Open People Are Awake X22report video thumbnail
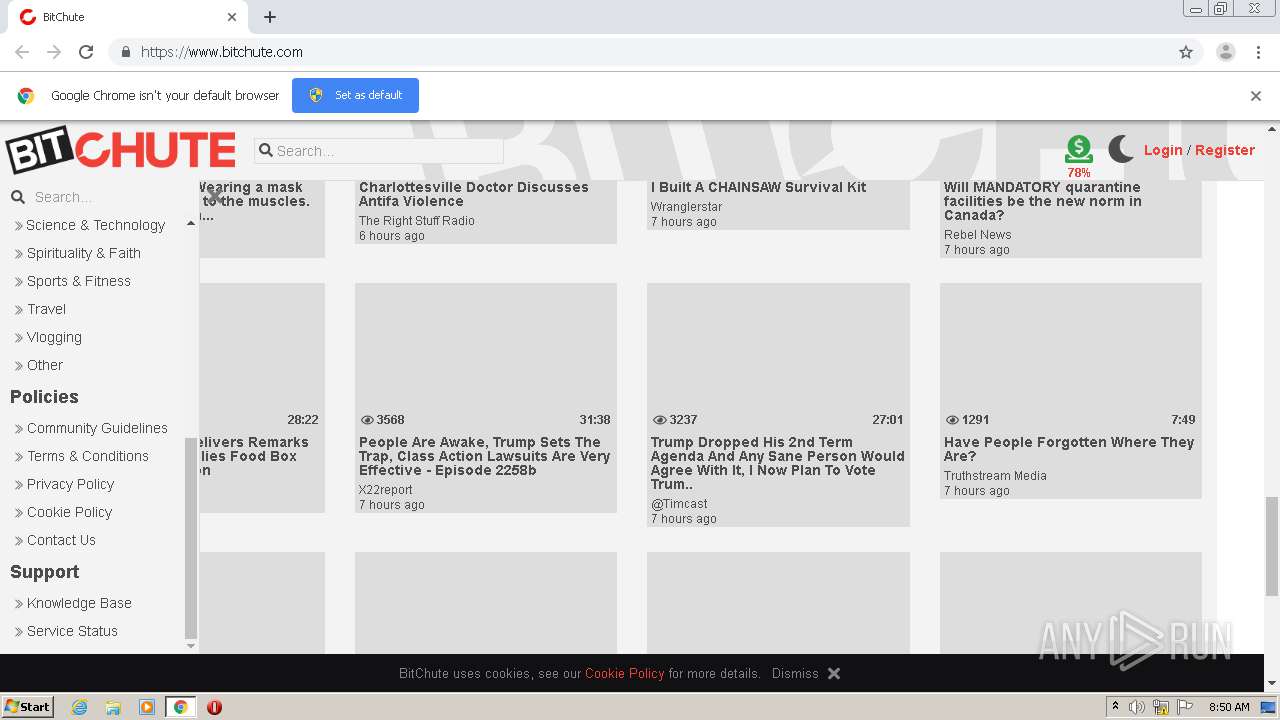The height and width of the screenshot is (720, 1280). point(486,357)
